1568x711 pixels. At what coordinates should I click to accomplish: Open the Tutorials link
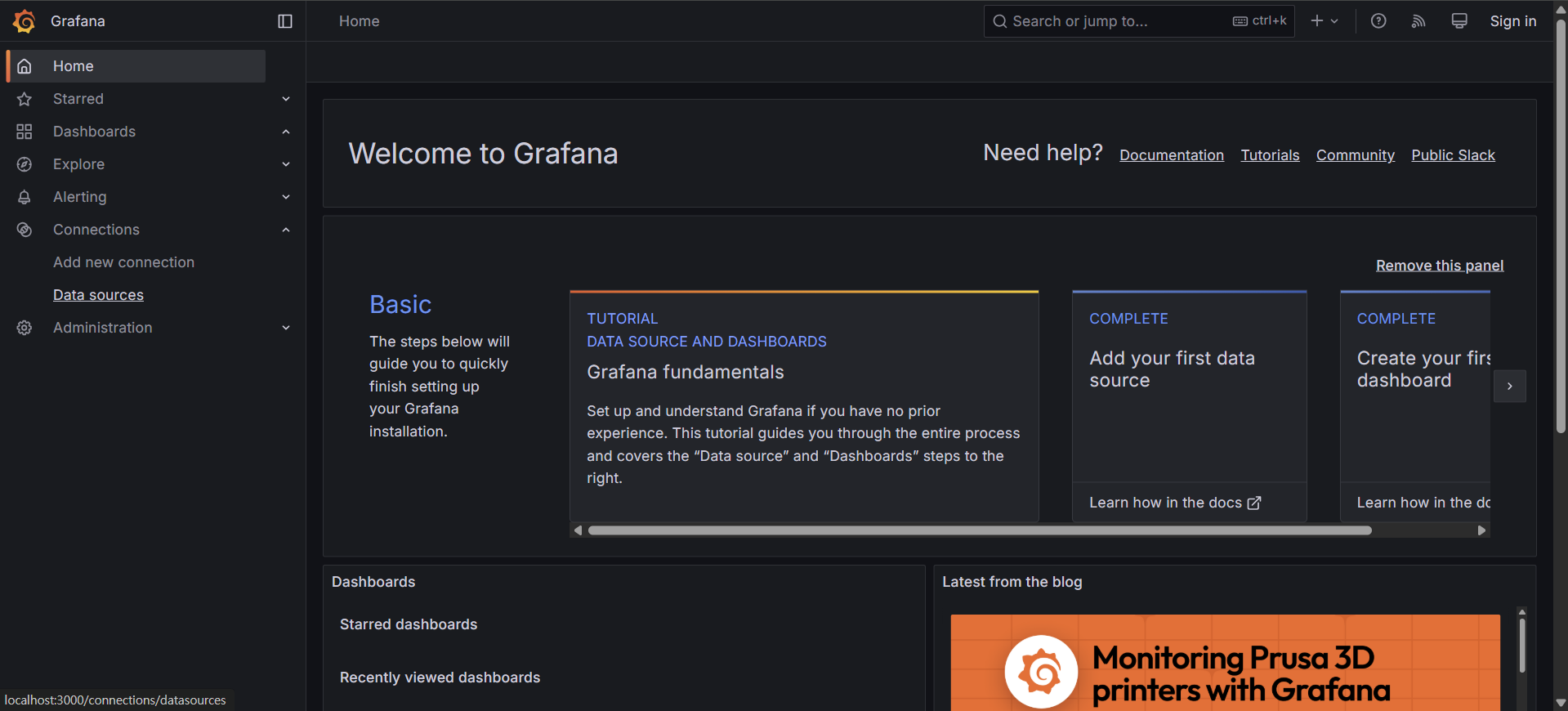click(x=1270, y=155)
